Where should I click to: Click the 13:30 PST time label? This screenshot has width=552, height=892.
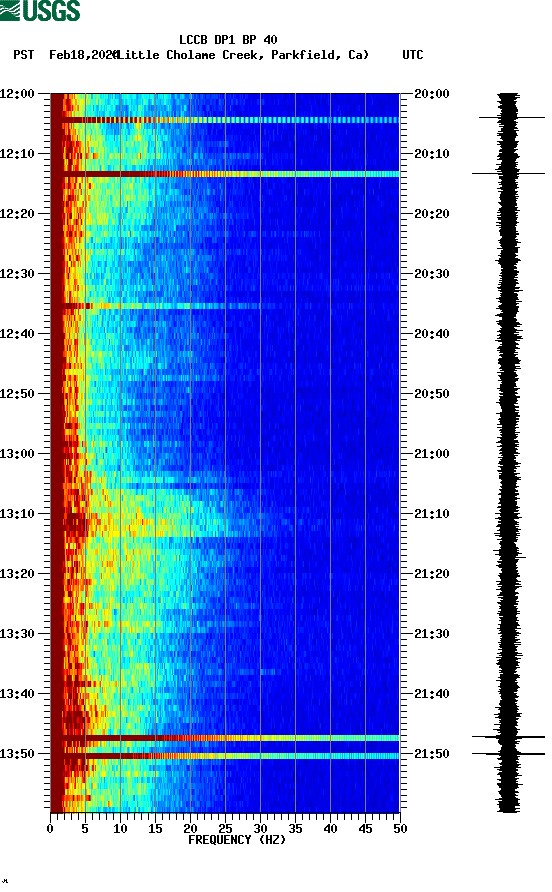17,634
